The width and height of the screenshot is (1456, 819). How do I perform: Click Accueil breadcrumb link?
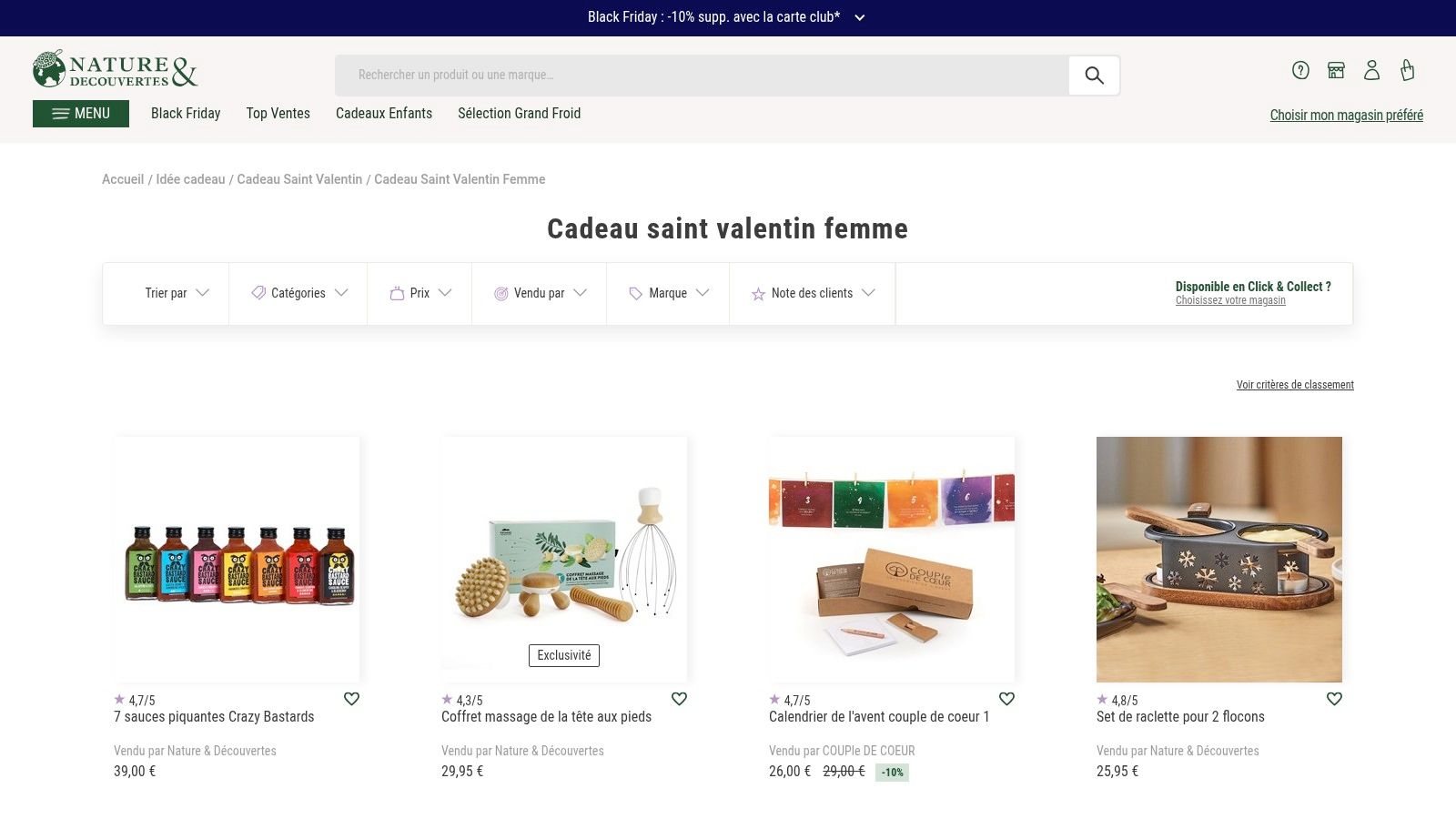[123, 179]
